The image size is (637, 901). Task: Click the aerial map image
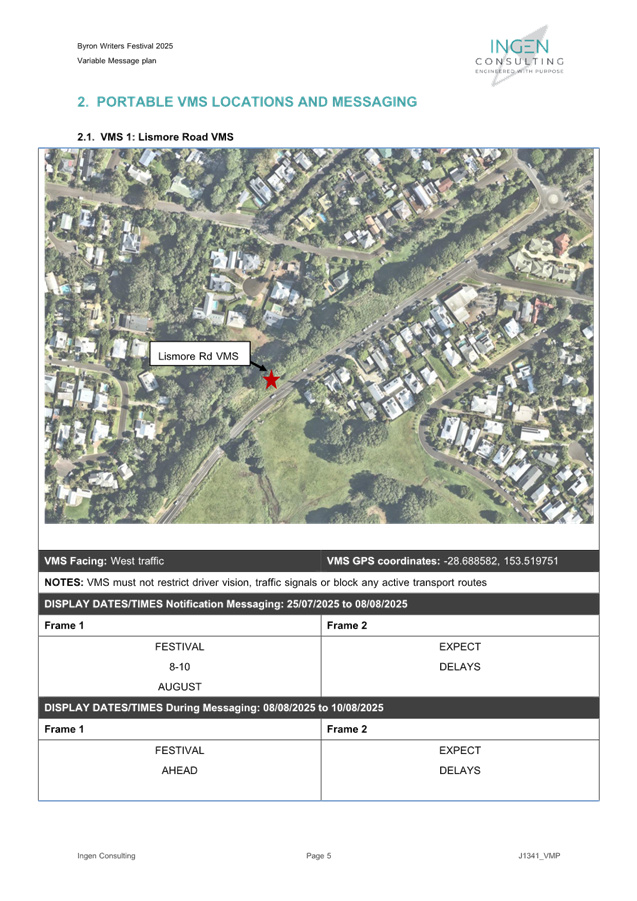(319, 336)
